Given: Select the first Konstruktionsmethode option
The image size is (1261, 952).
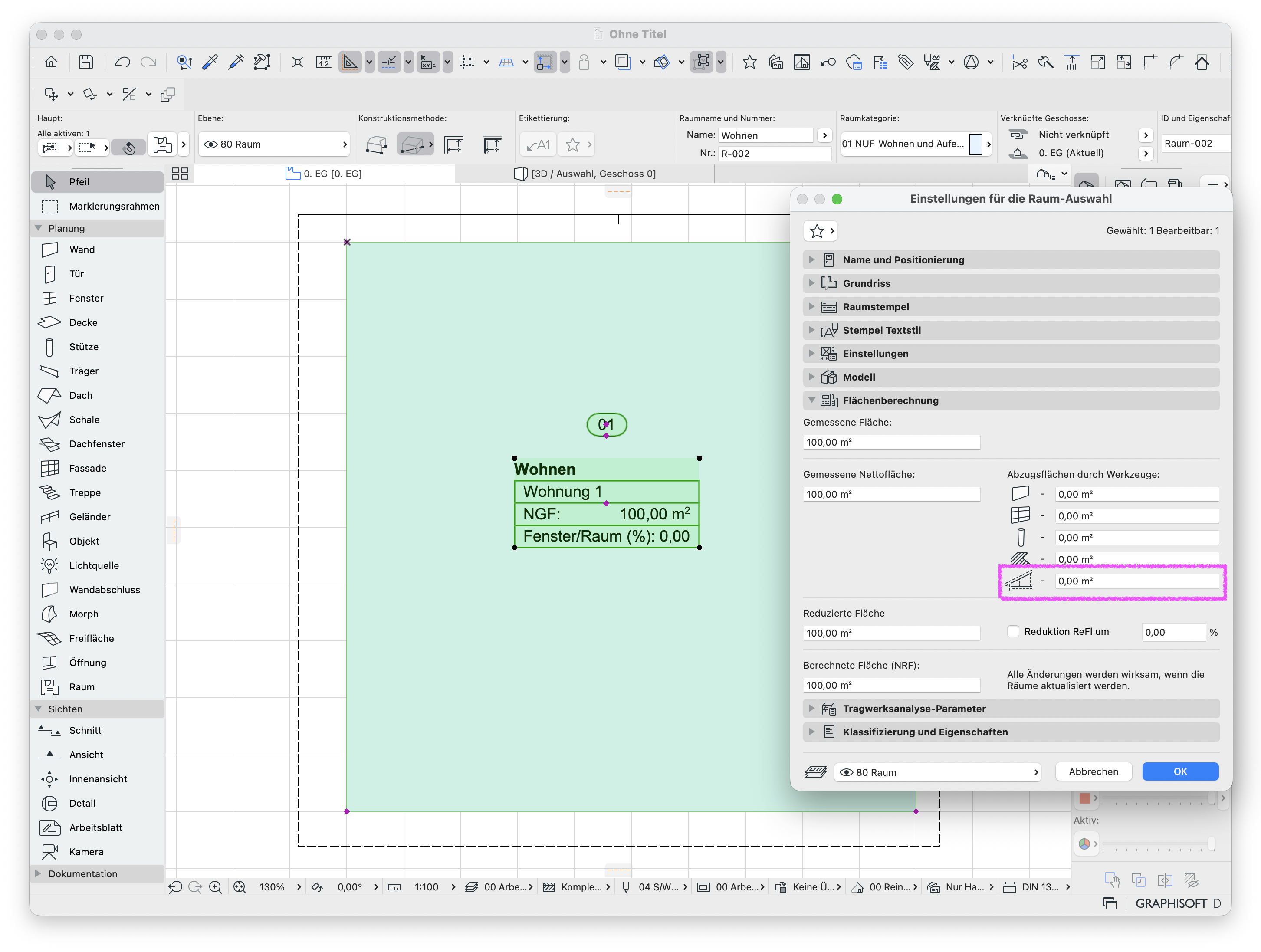Looking at the screenshot, I should click(x=376, y=145).
